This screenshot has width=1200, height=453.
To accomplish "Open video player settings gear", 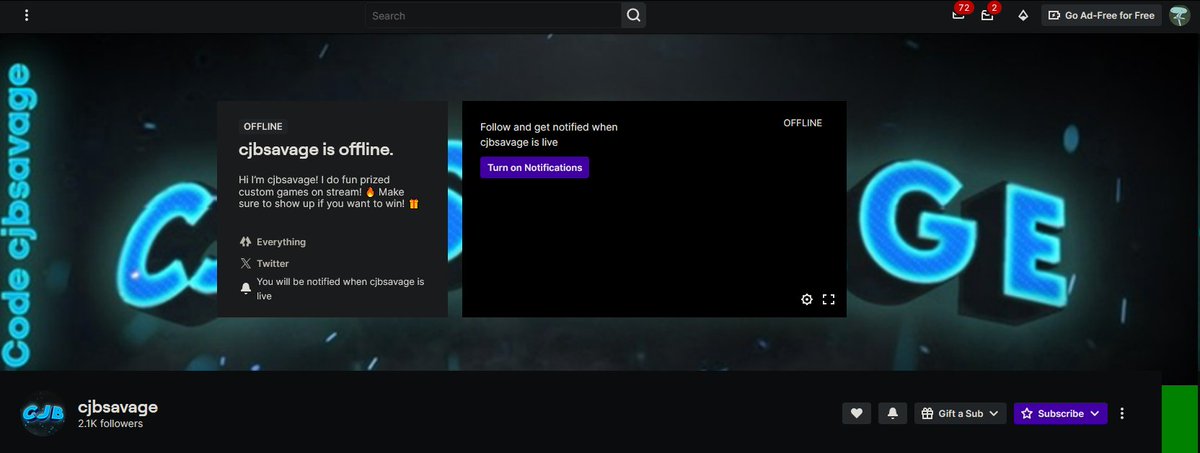I will (807, 299).
